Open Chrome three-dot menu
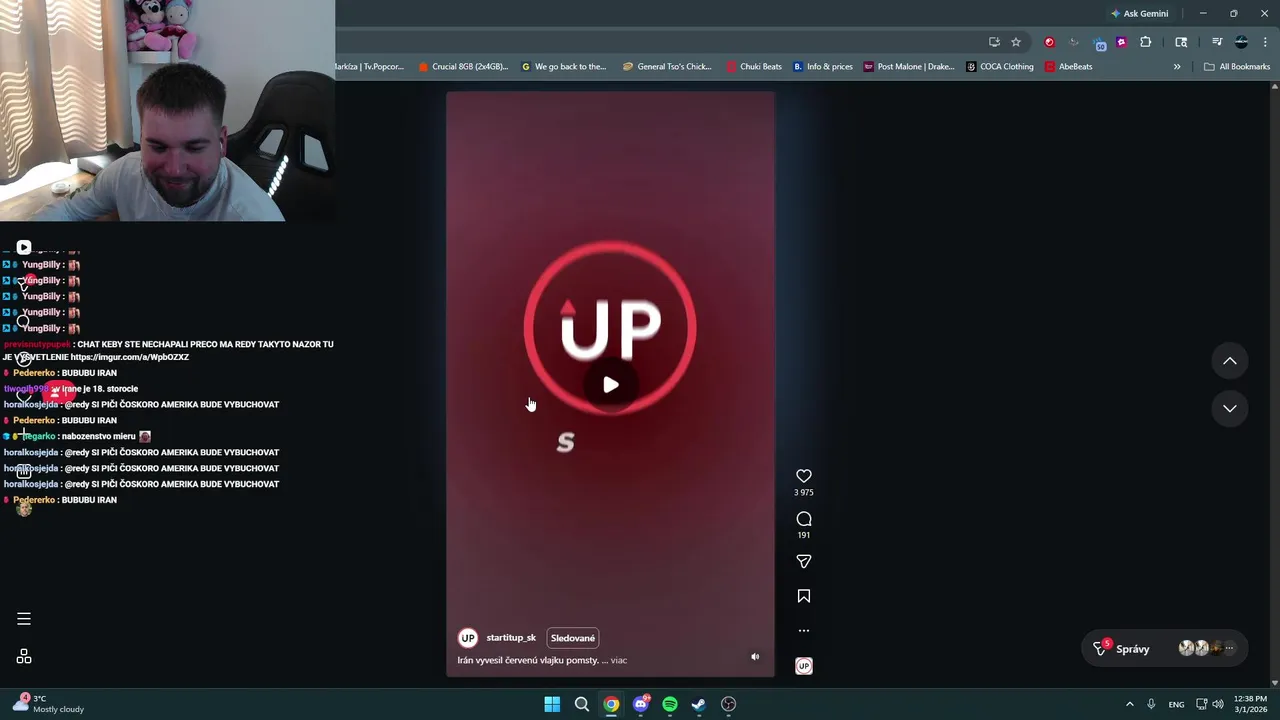The height and width of the screenshot is (720, 1280). click(1265, 42)
